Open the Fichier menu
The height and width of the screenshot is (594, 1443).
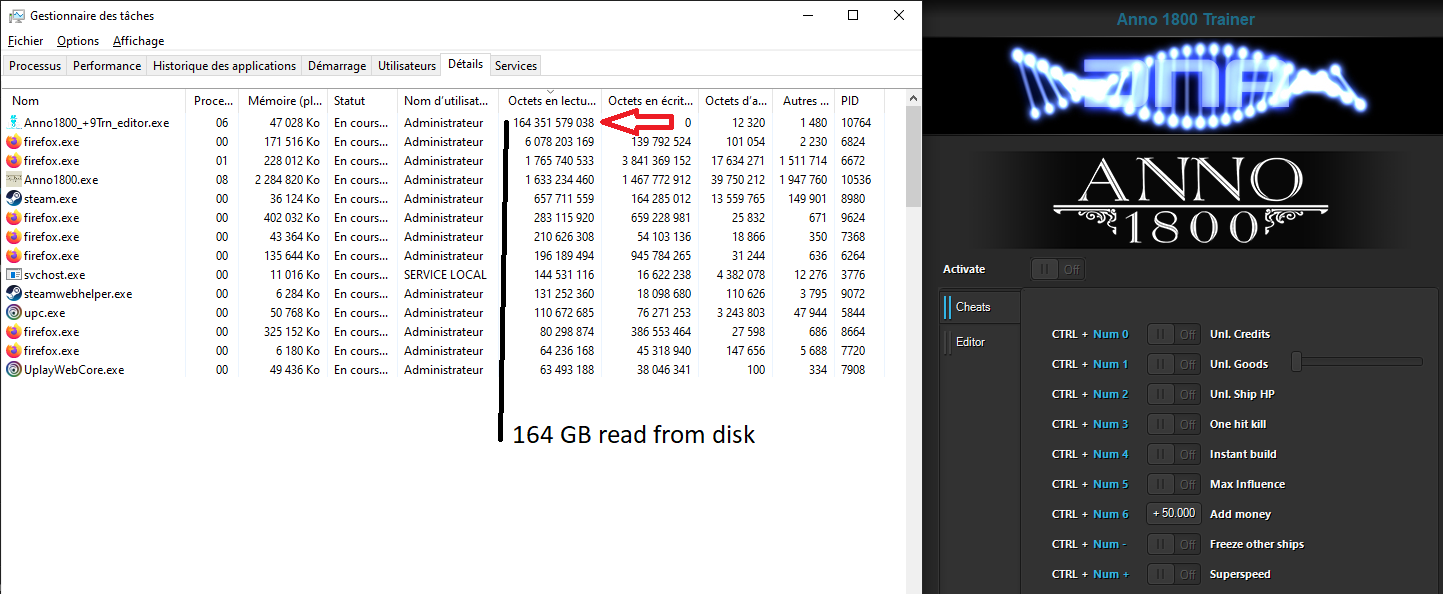[x=26, y=41]
